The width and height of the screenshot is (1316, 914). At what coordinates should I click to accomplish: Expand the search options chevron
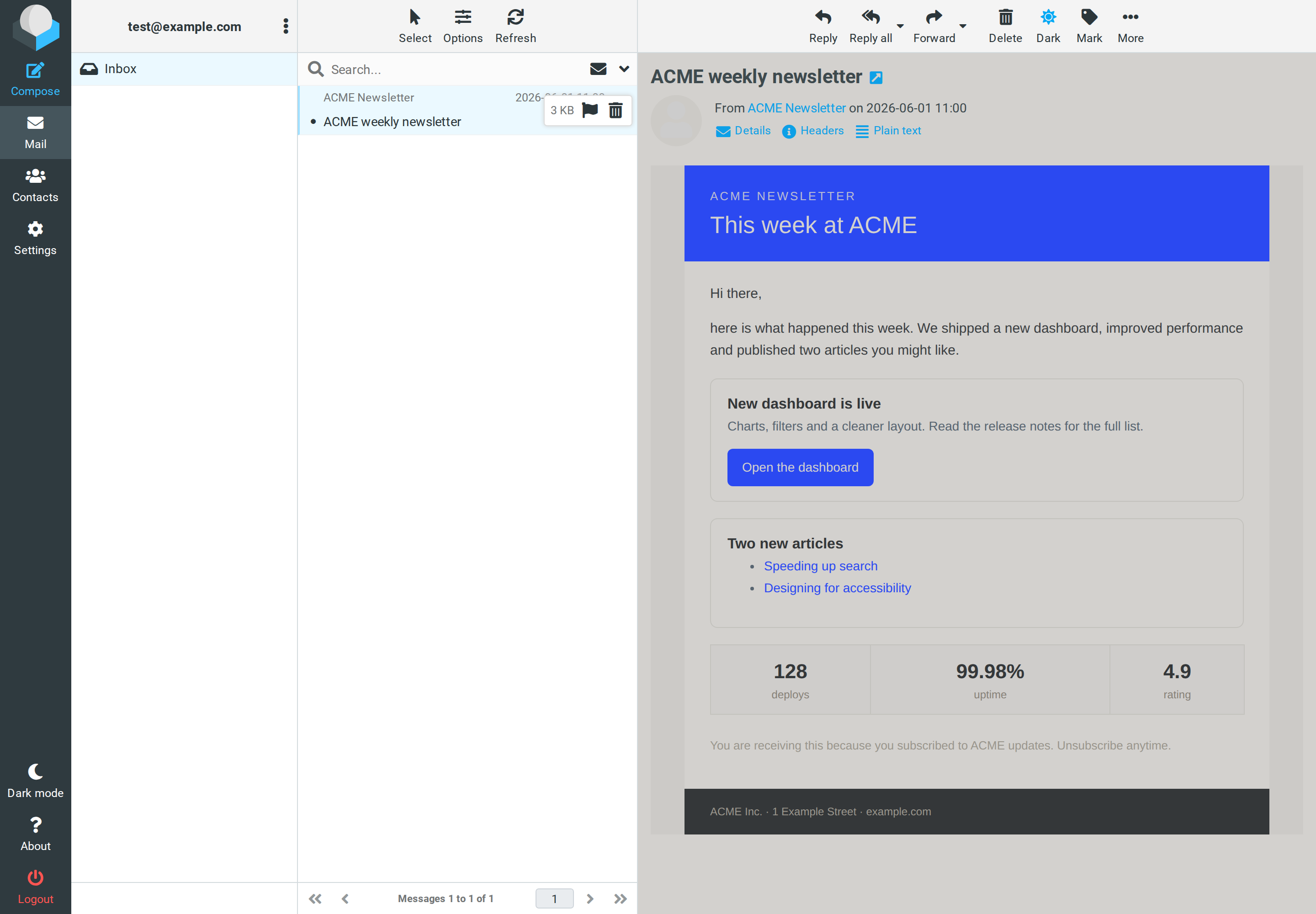click(624, 69)
